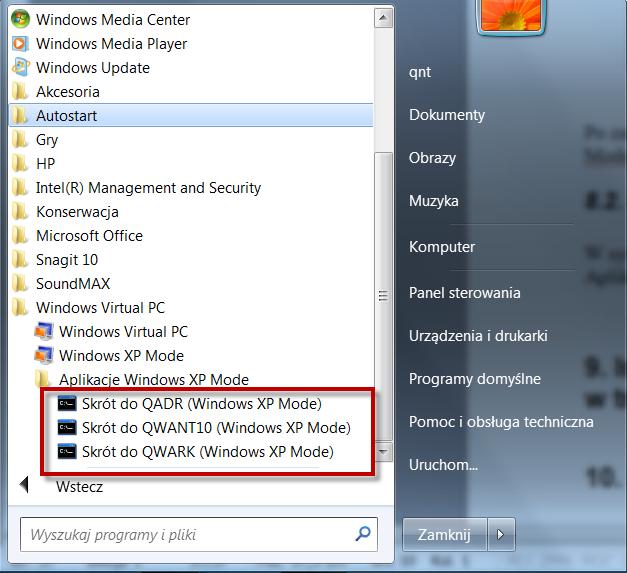627x573 pixels.
Task: Open Obrazy from the right pane
Action: pyautogui.click(x=432, y=158)
